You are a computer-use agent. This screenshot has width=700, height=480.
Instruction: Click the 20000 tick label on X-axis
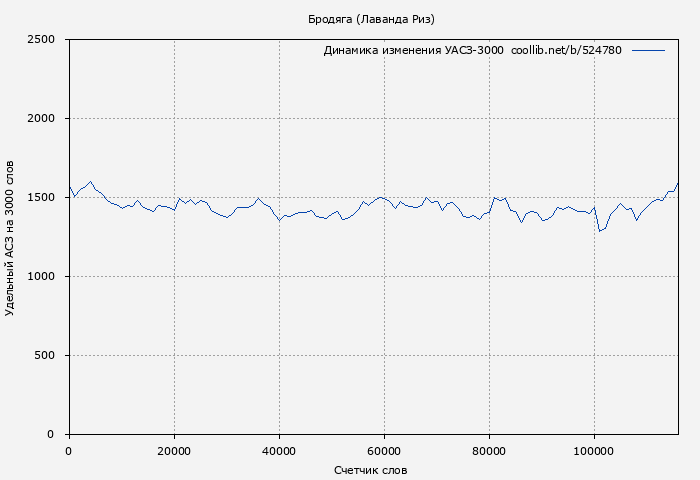pos(174,451)
